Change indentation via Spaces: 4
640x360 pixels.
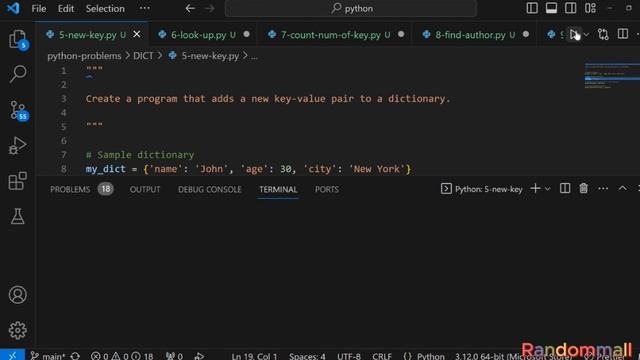(x=307, y=356)
